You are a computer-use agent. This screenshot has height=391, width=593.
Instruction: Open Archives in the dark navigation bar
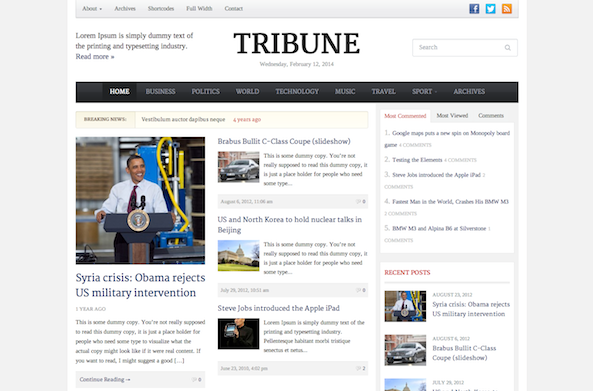pos(469,92)
